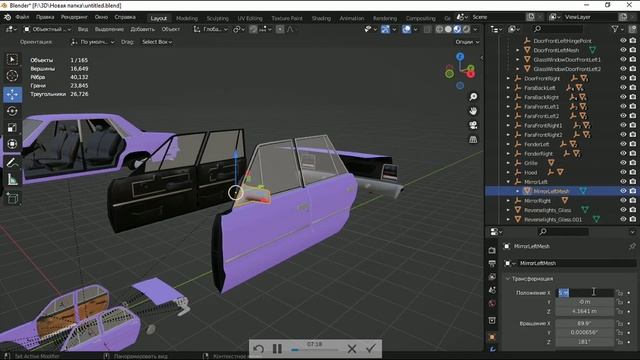640x360 pixels.
Task: Hide Hood with its eye icon
Action: click(623, 172)
